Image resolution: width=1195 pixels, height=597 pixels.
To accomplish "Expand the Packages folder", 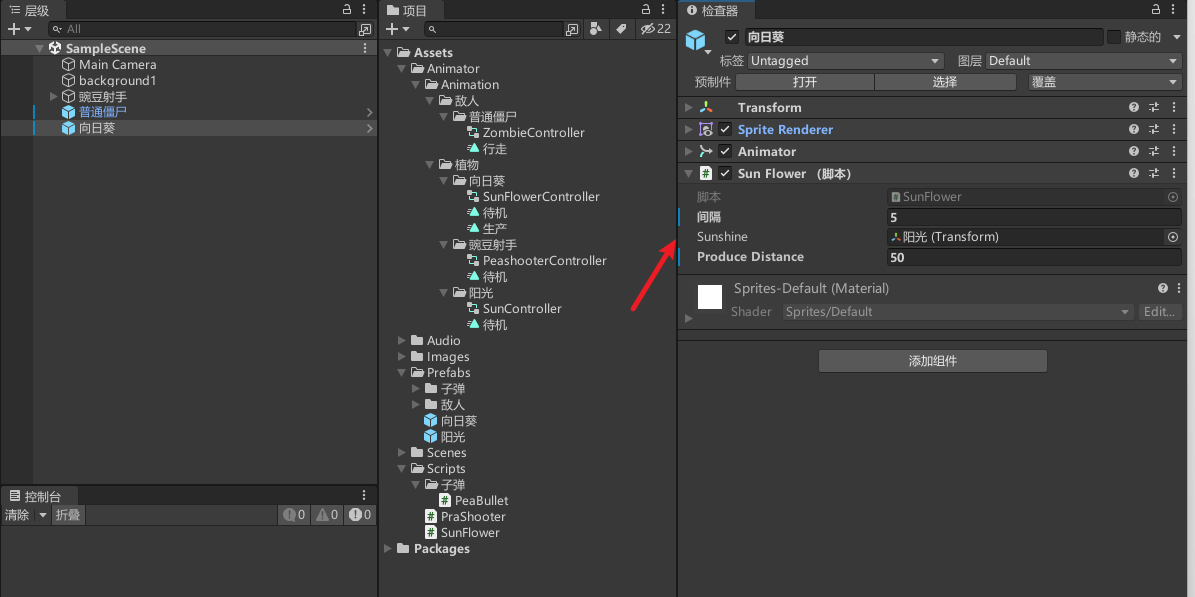I will pos(389,549).
